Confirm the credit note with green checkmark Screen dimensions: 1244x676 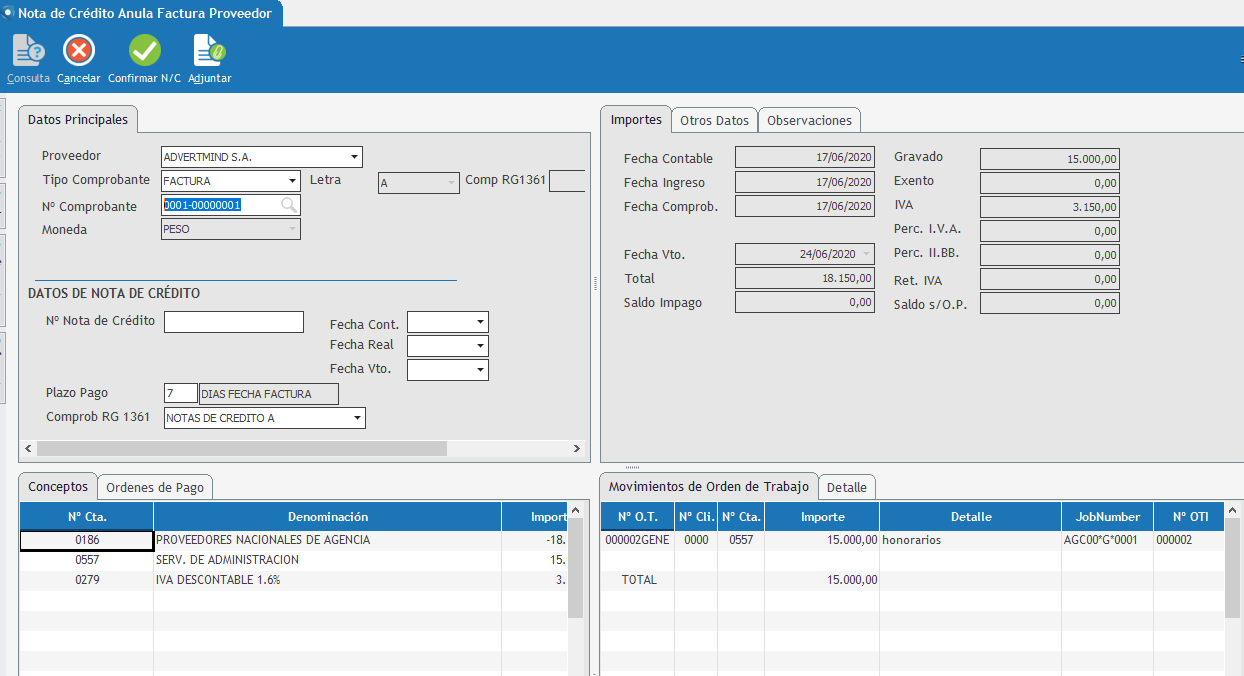click(x=144, y=51)
